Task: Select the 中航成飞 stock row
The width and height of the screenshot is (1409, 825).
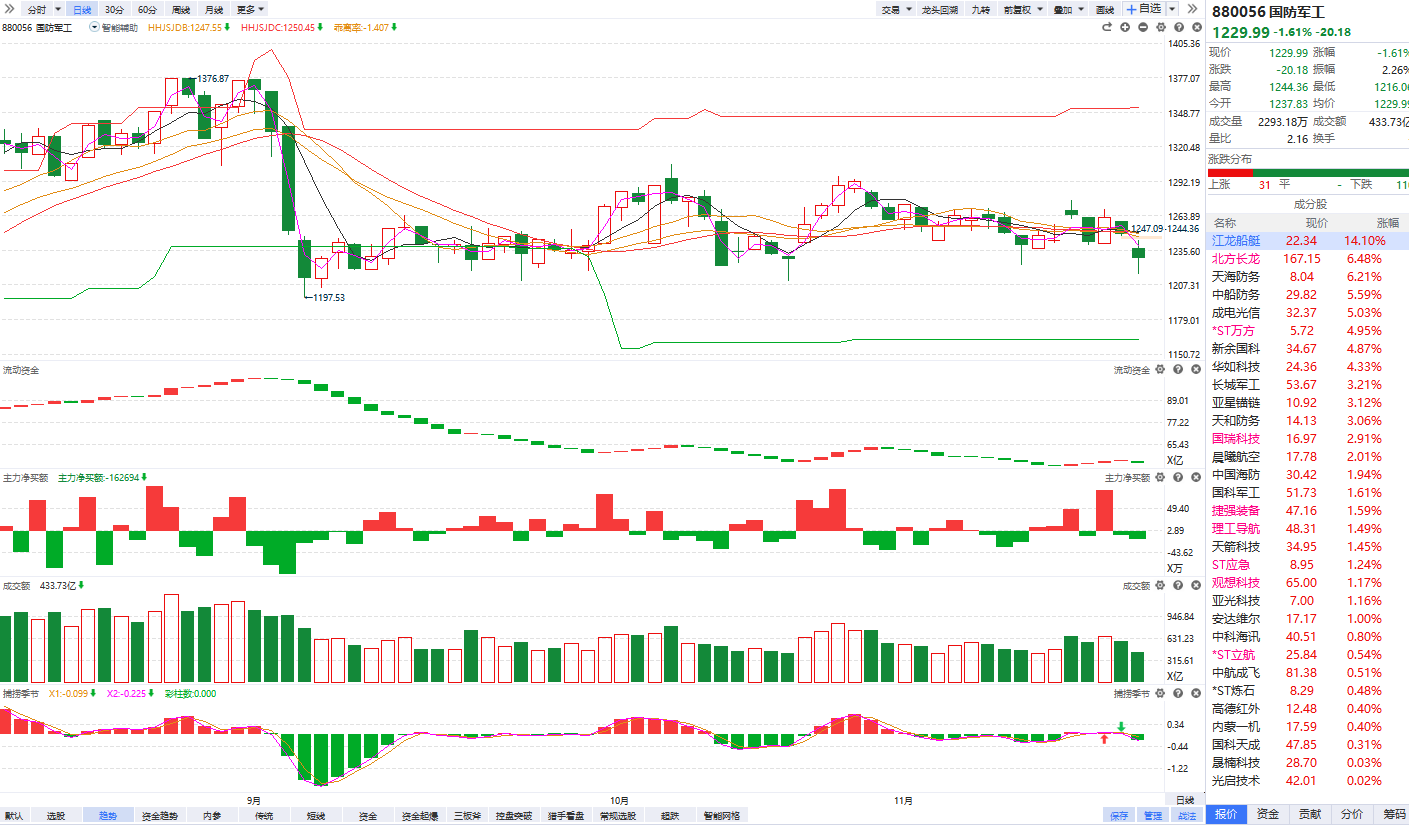Action: click(1308, 673)
